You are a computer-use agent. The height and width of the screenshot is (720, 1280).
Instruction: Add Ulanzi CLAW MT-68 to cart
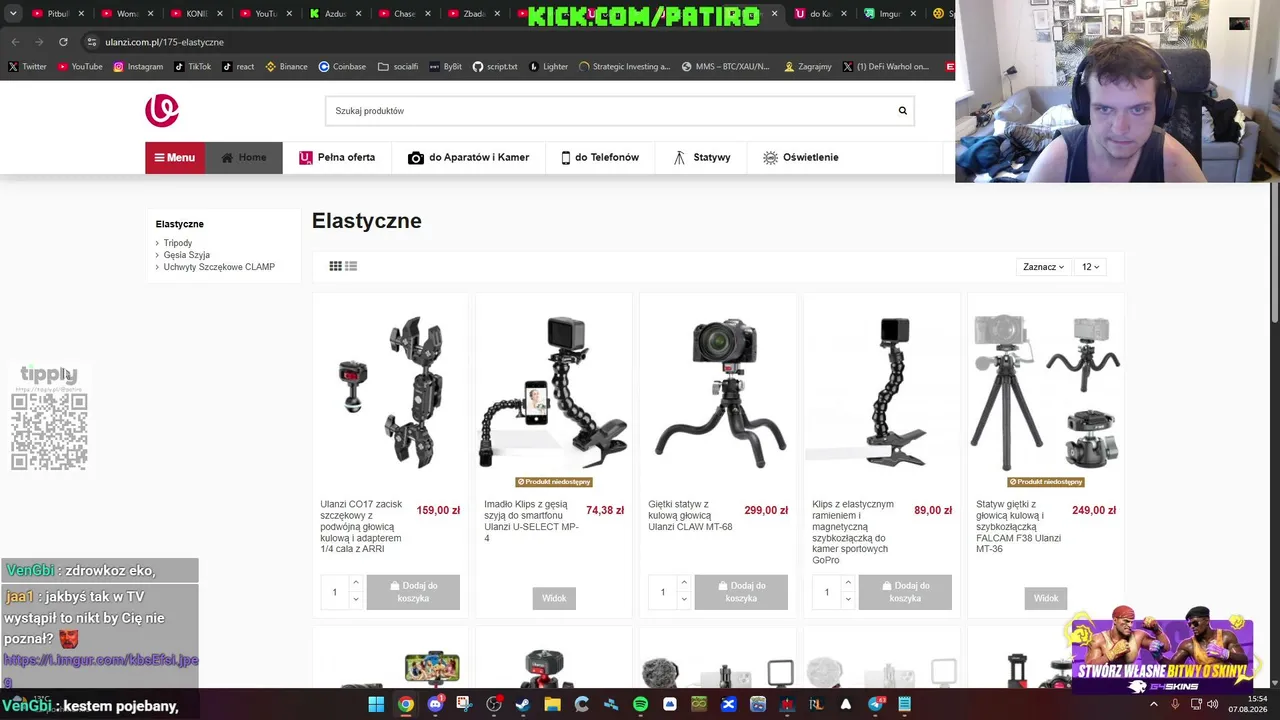click(x=741, y=592)
